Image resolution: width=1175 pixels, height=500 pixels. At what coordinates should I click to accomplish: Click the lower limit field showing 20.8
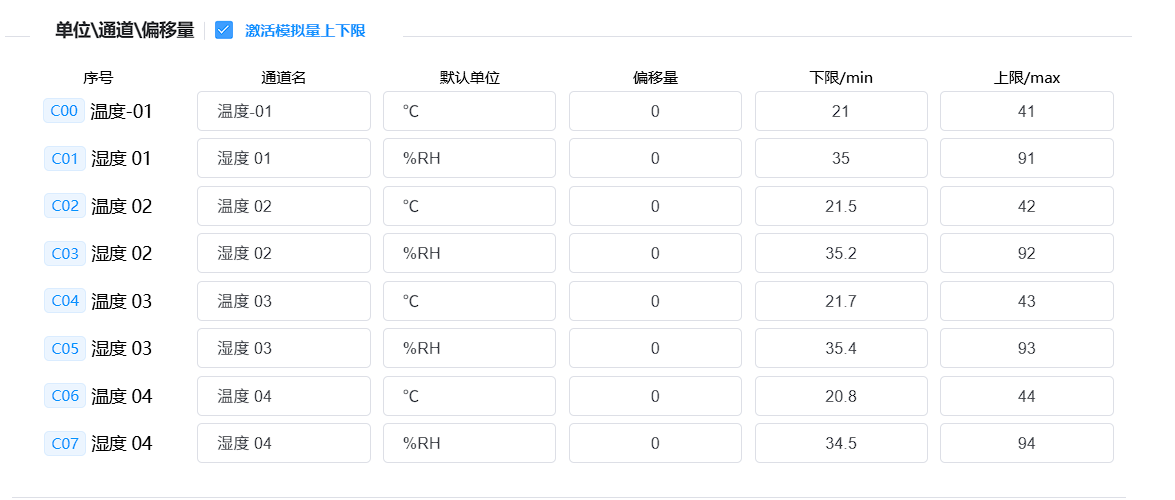coord(841,396)
